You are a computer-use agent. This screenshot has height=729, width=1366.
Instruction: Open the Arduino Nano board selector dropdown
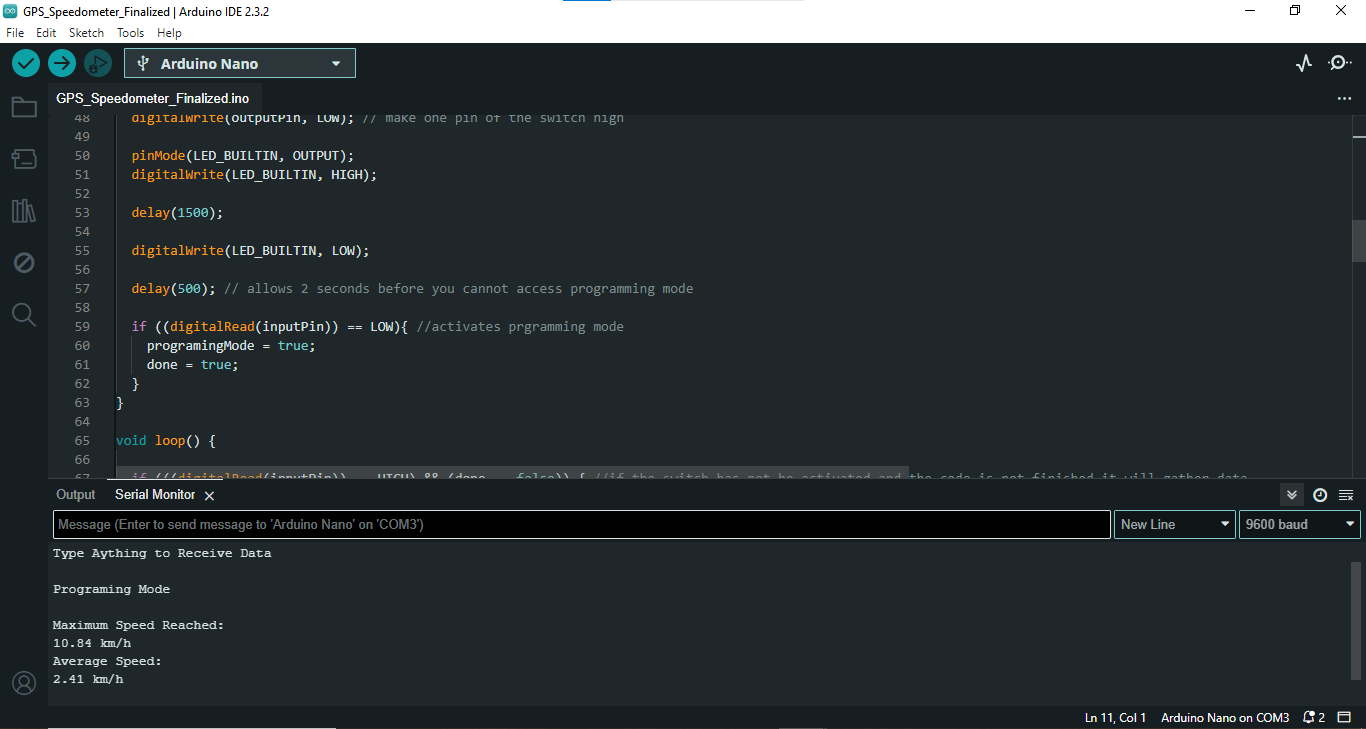(240, 63)
